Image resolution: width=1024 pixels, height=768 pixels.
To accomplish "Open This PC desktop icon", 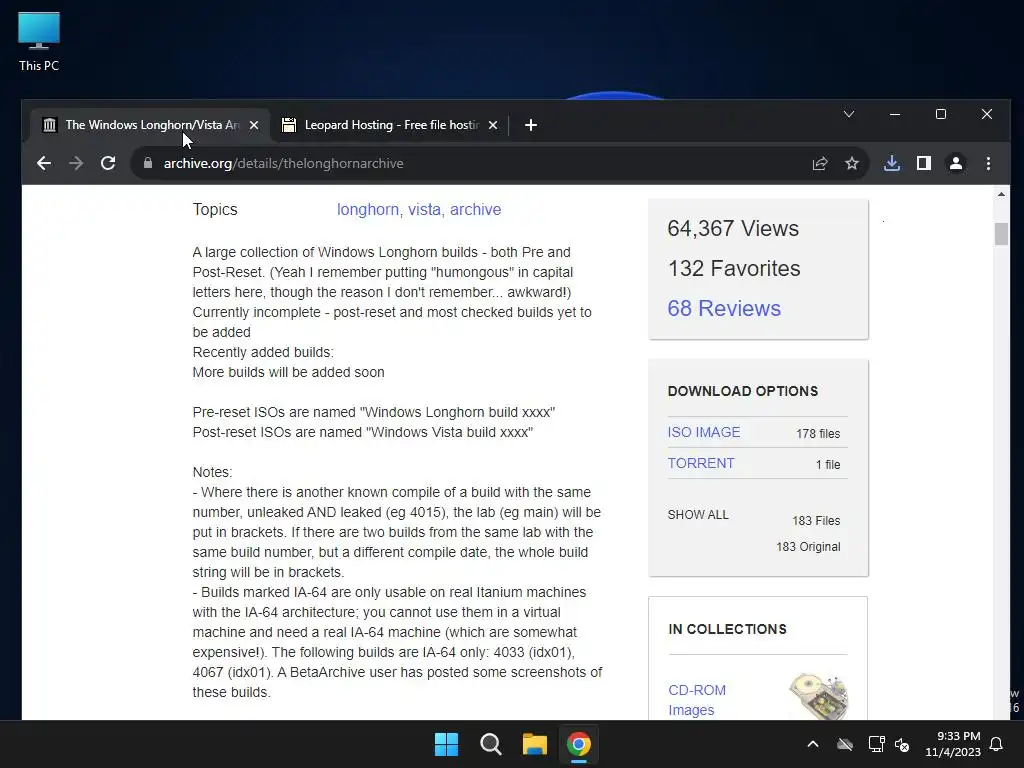I will 39,42.
